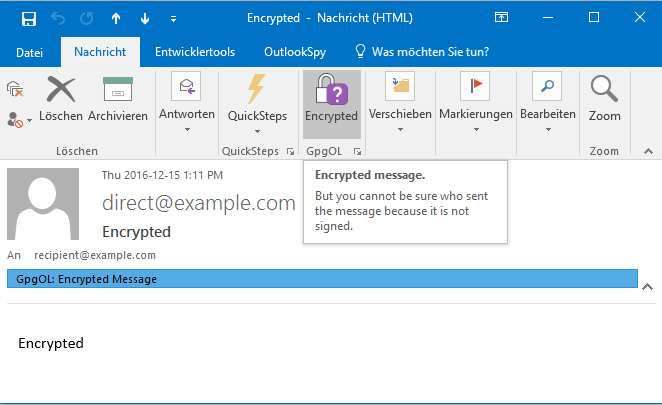
Task: Collapse the ribbon with the chevron
Action: (x=647, y=151)
